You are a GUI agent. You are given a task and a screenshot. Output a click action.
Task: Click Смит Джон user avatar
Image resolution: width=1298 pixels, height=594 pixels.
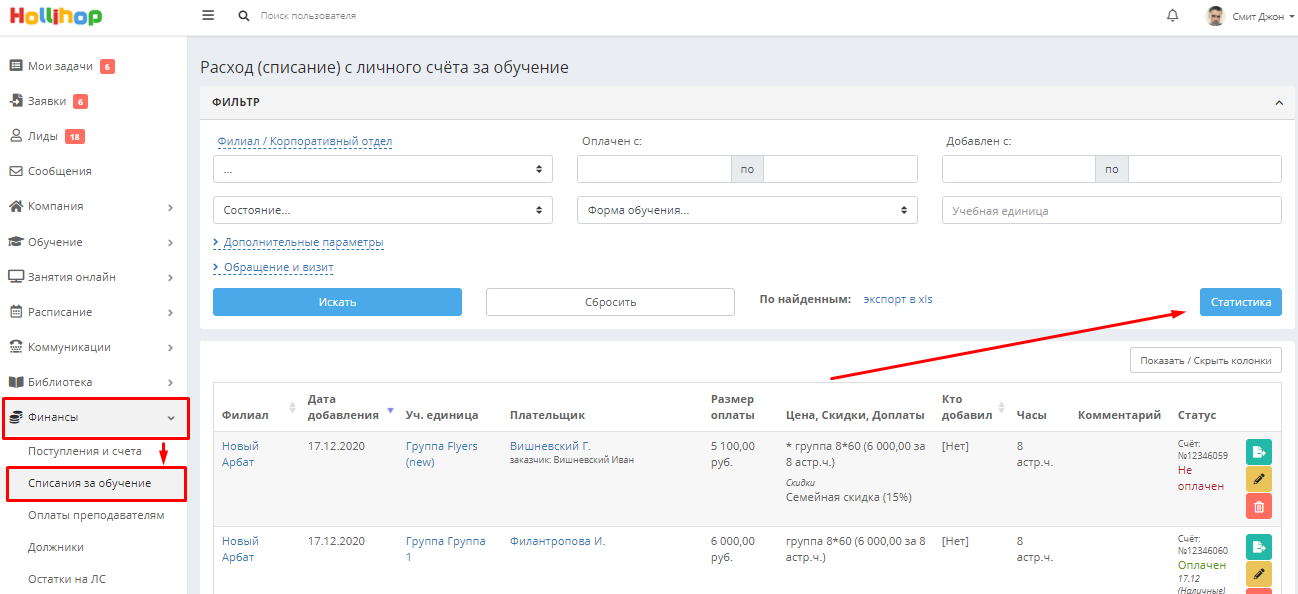pyautogui.click(x=1215, y=16)
